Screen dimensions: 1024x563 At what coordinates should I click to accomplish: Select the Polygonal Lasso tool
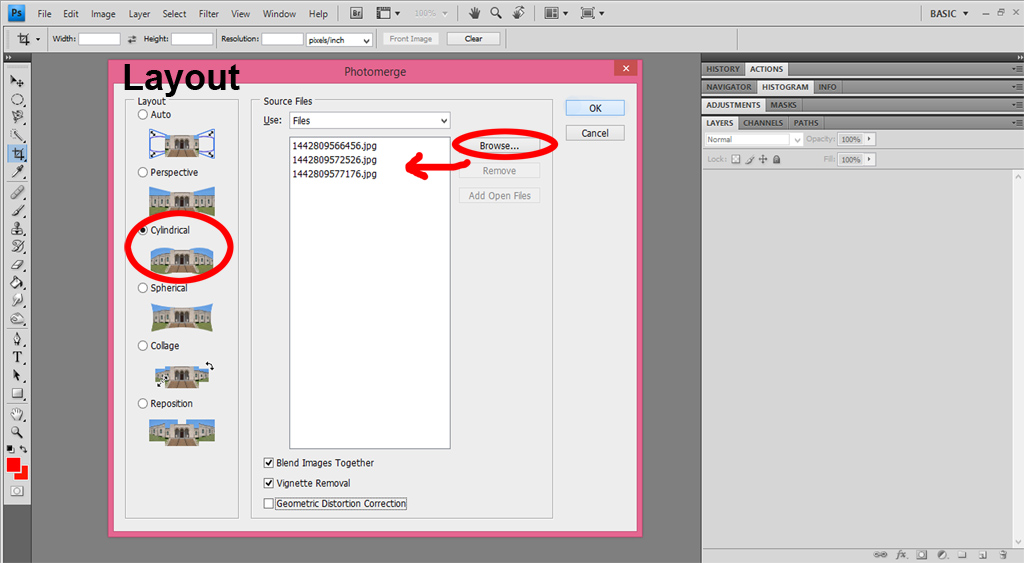pos(17,117)
